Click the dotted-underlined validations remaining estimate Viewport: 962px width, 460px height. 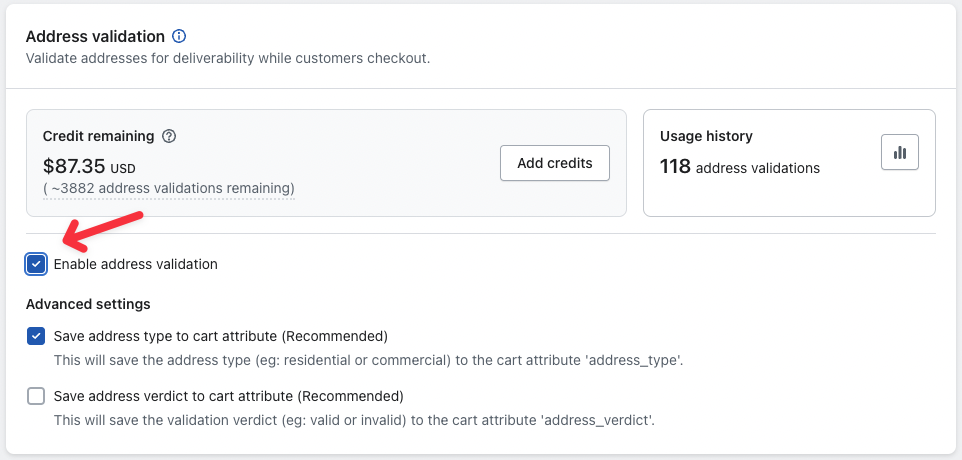(x=168, y=188)
